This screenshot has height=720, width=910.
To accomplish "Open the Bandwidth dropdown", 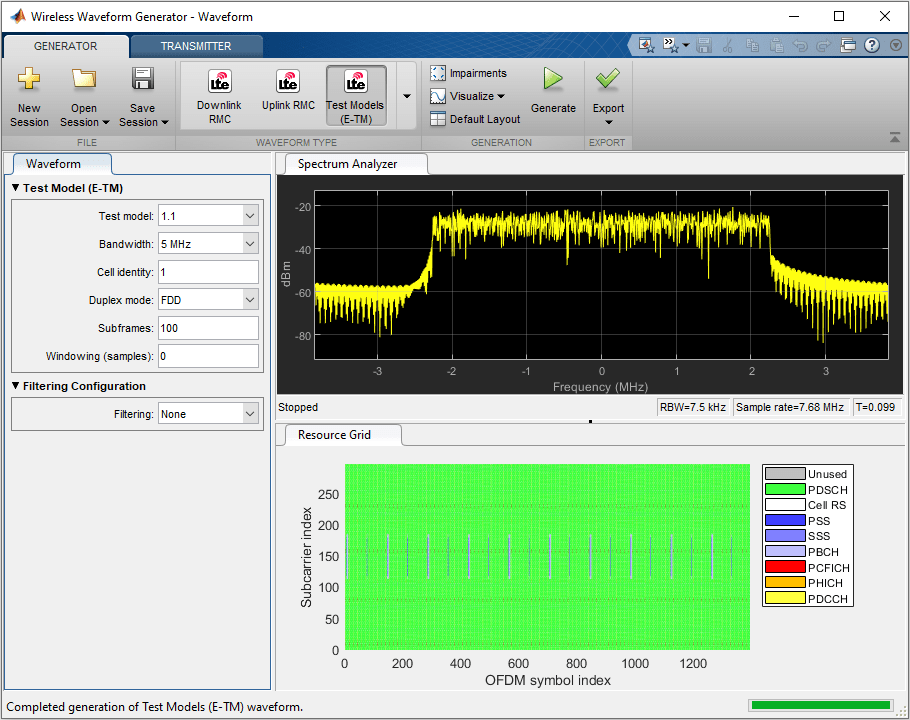I will (x=249, y=244).
